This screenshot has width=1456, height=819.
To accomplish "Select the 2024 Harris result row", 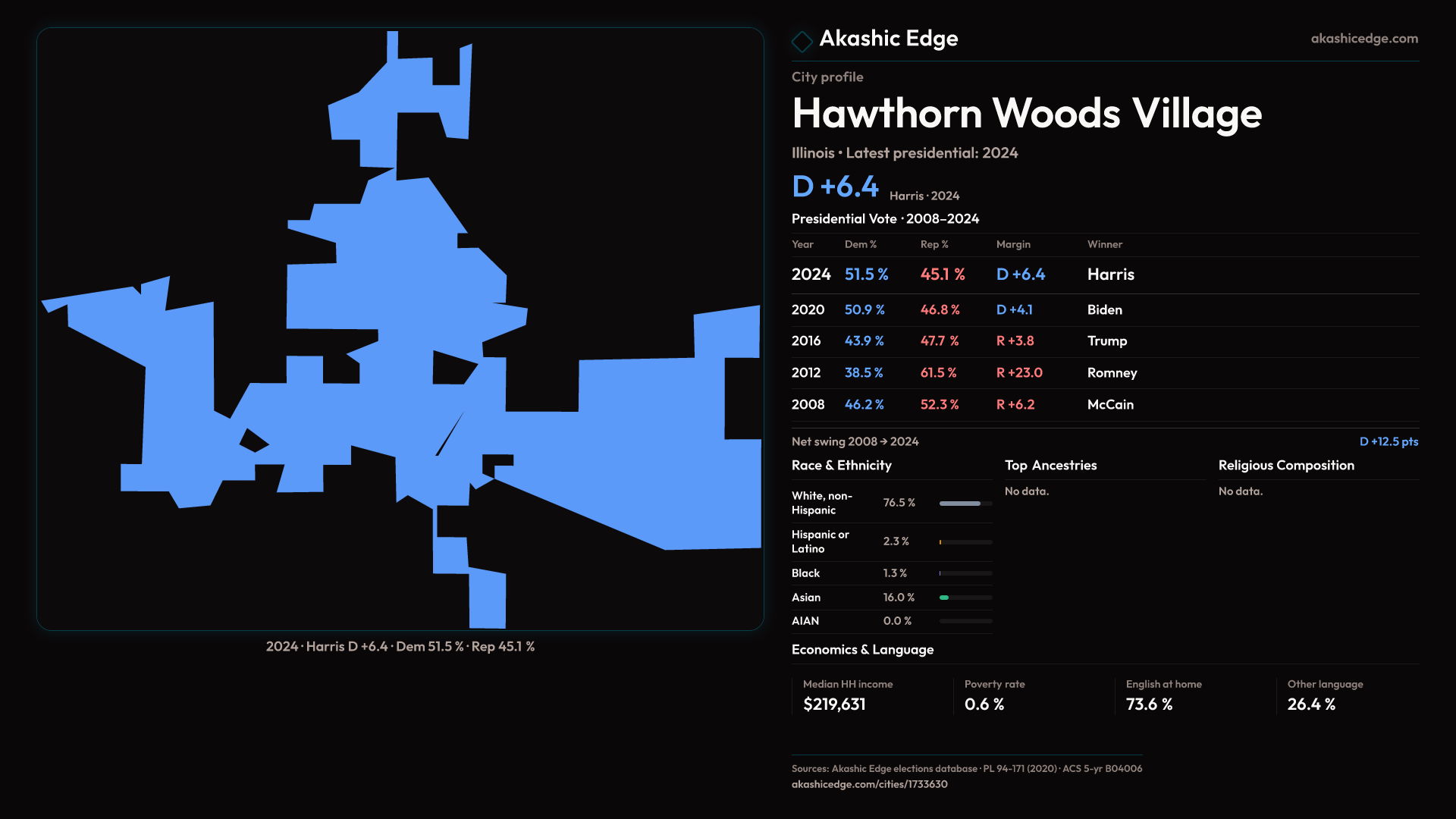I will pos(1104,275).
